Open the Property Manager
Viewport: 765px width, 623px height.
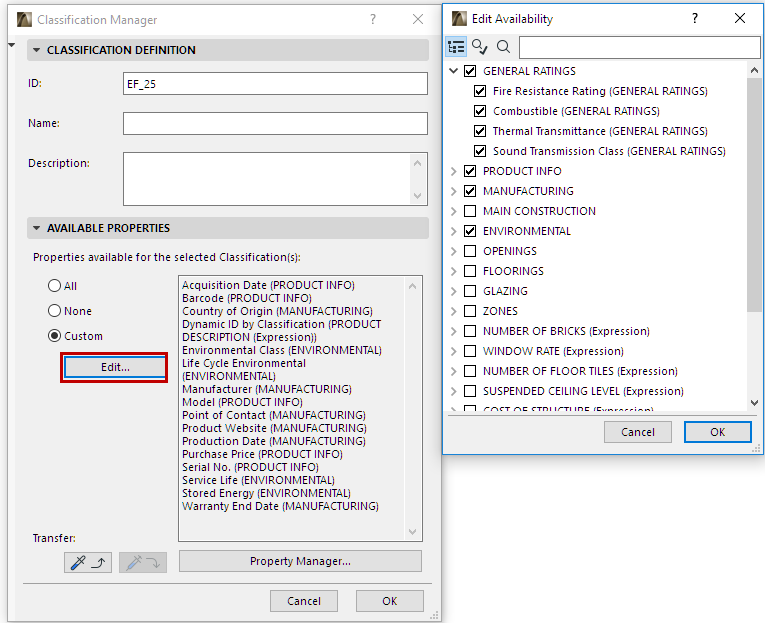(300, 561)
